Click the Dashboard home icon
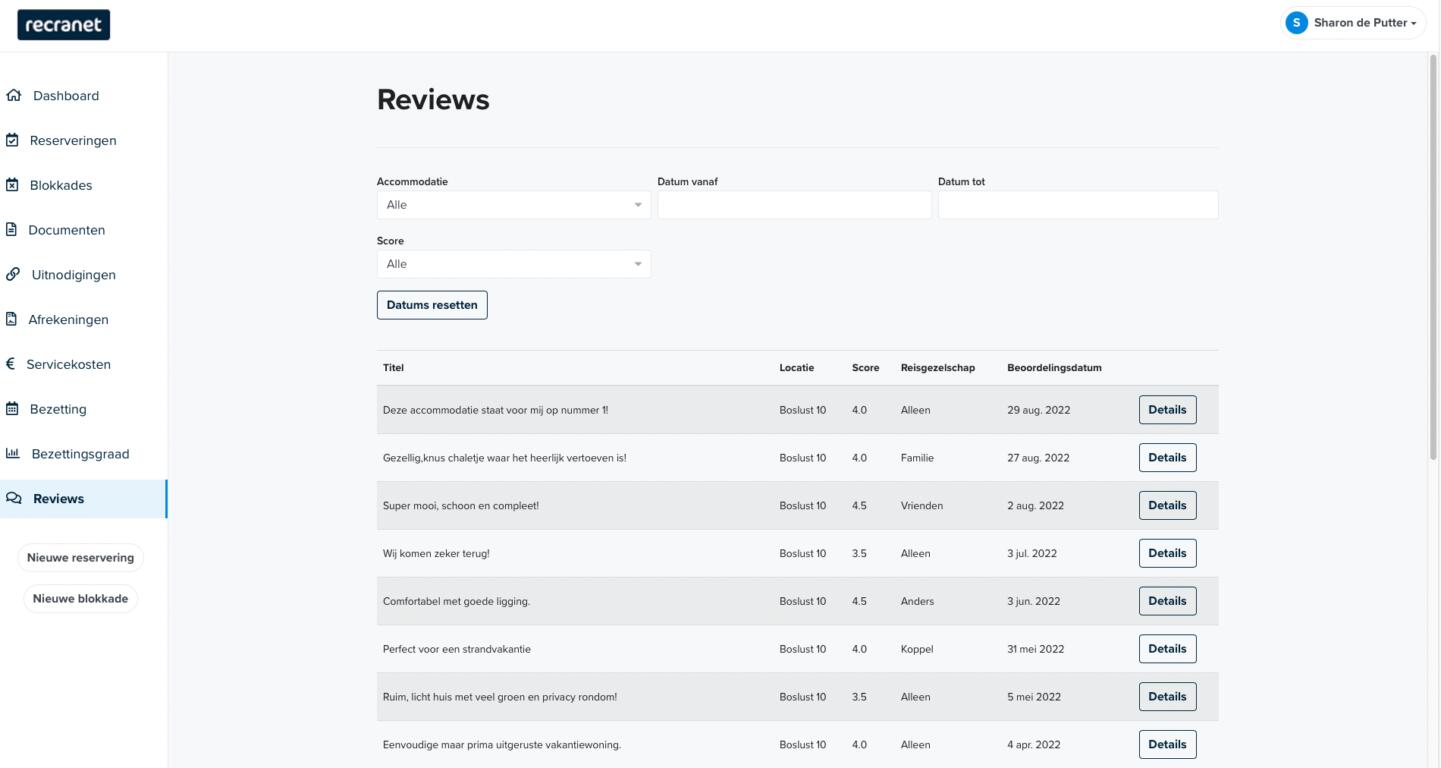Viewport: 1441px width, 768px height. coord(13,96)
